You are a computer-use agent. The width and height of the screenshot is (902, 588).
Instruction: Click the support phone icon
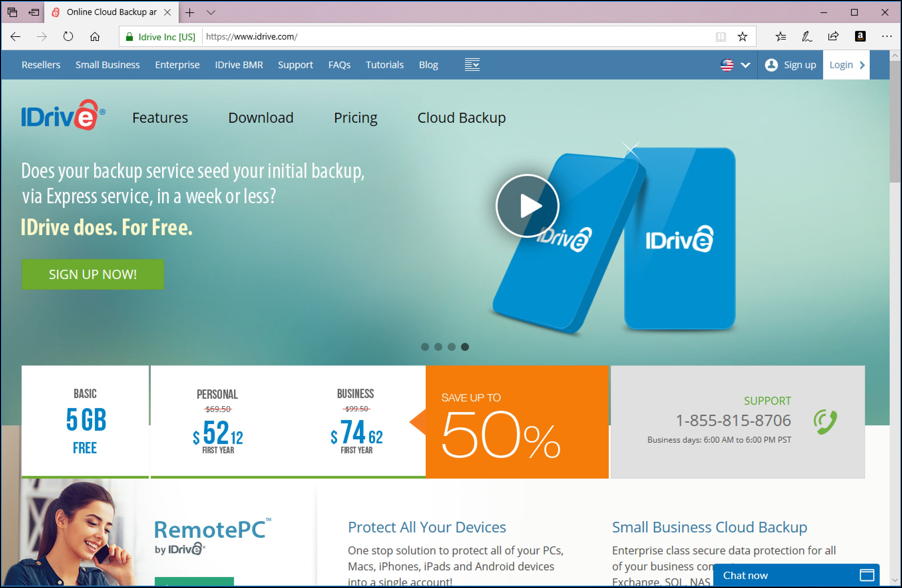[825, 422]
